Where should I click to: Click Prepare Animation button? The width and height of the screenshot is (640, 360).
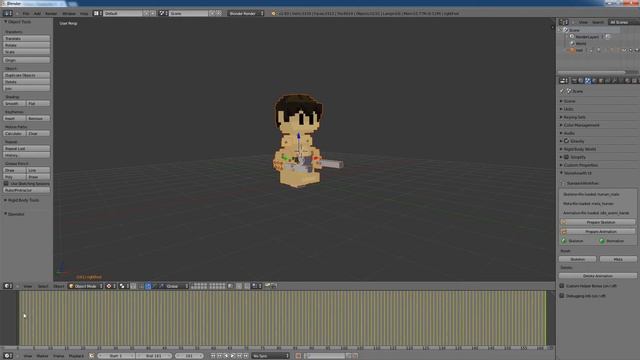598,231
